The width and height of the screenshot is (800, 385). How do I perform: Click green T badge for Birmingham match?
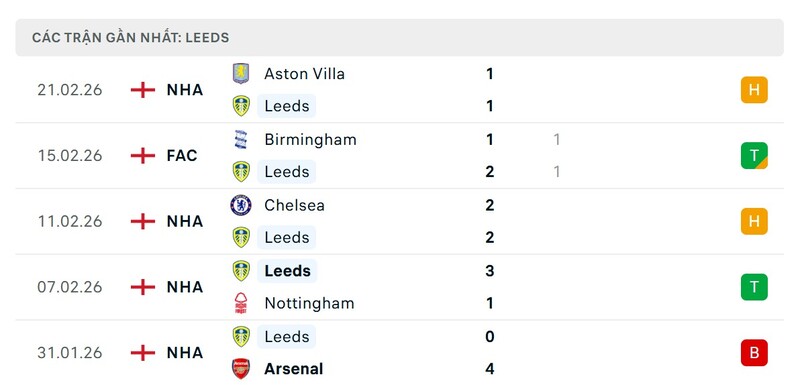point(754,156)
